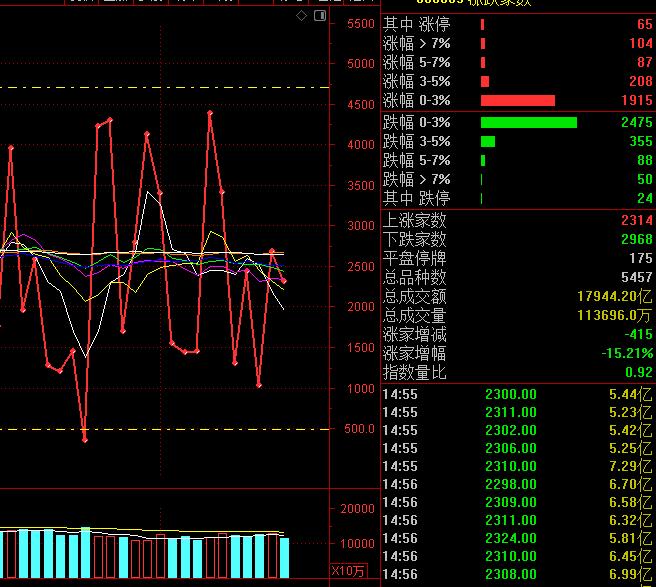Select the 涨家增幅 label
Screen dimensions: 656x587
[415, 353]
